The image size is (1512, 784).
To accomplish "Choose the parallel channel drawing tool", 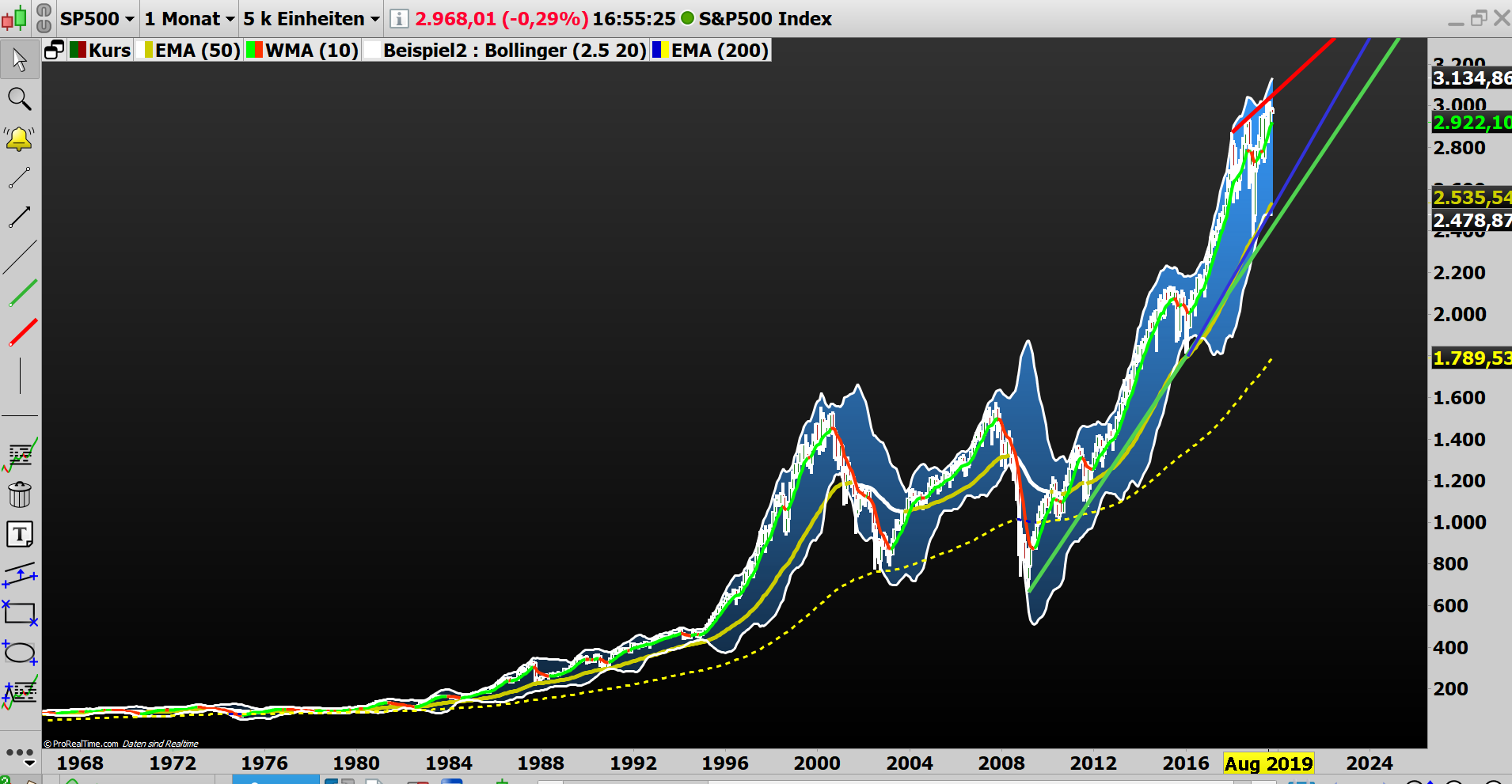I will 20,574.
